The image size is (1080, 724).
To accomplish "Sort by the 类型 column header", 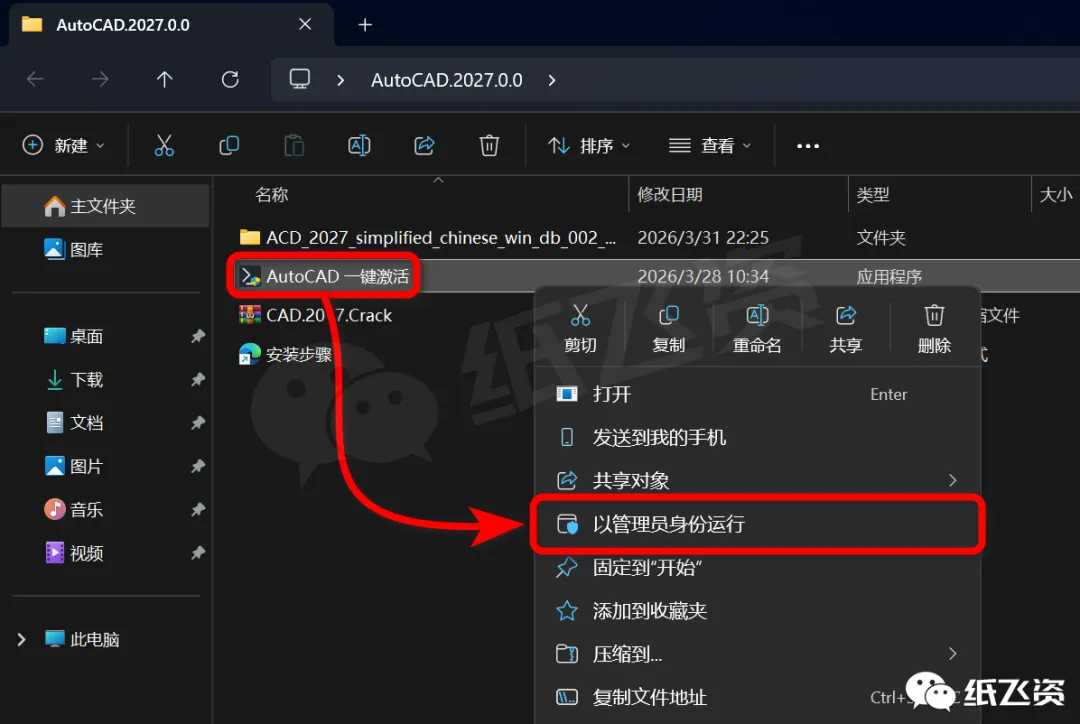I will [873, 195].
